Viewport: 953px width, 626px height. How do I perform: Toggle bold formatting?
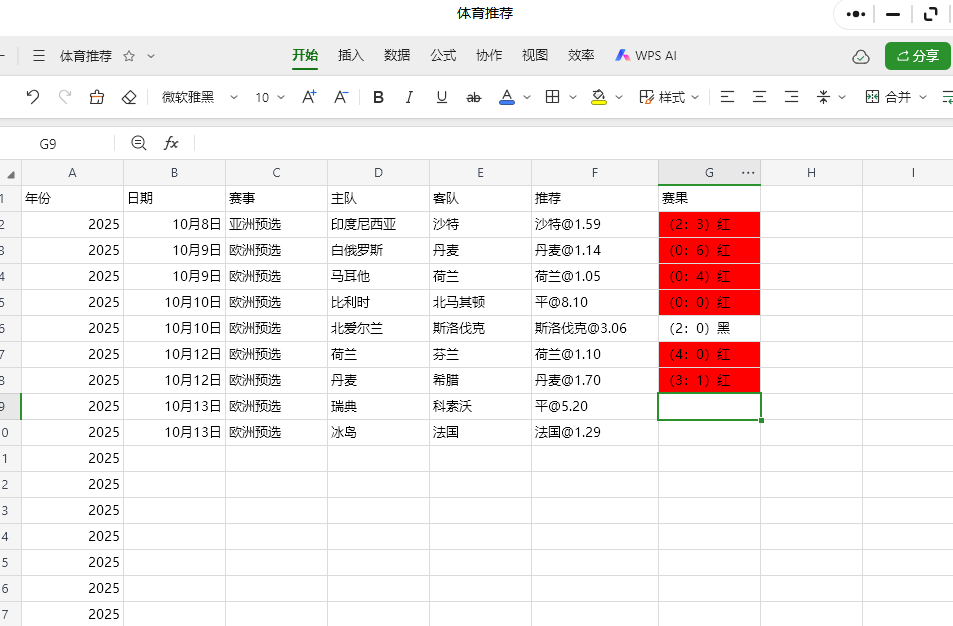pos(377,97)
